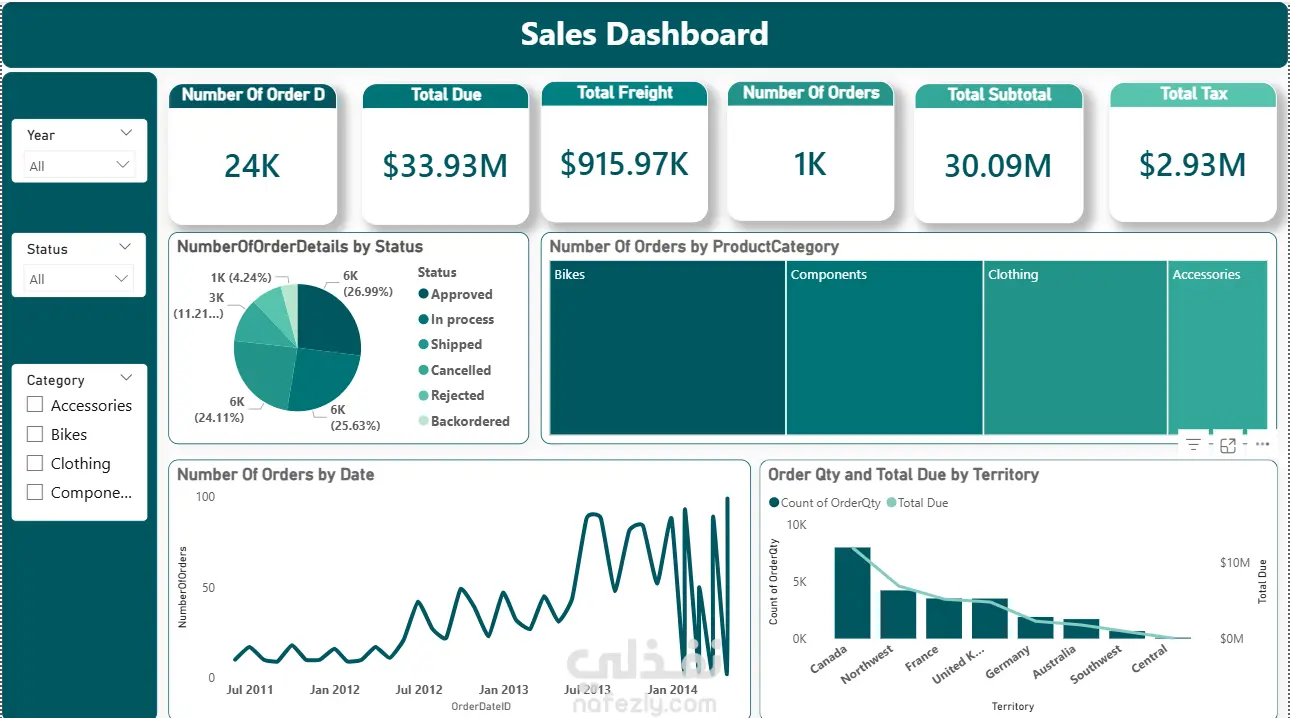The width and height of the screenshot is (1290, 718).
Task: Click the 1K (4.24%) pie label
Action: click(x=240, y=278)
